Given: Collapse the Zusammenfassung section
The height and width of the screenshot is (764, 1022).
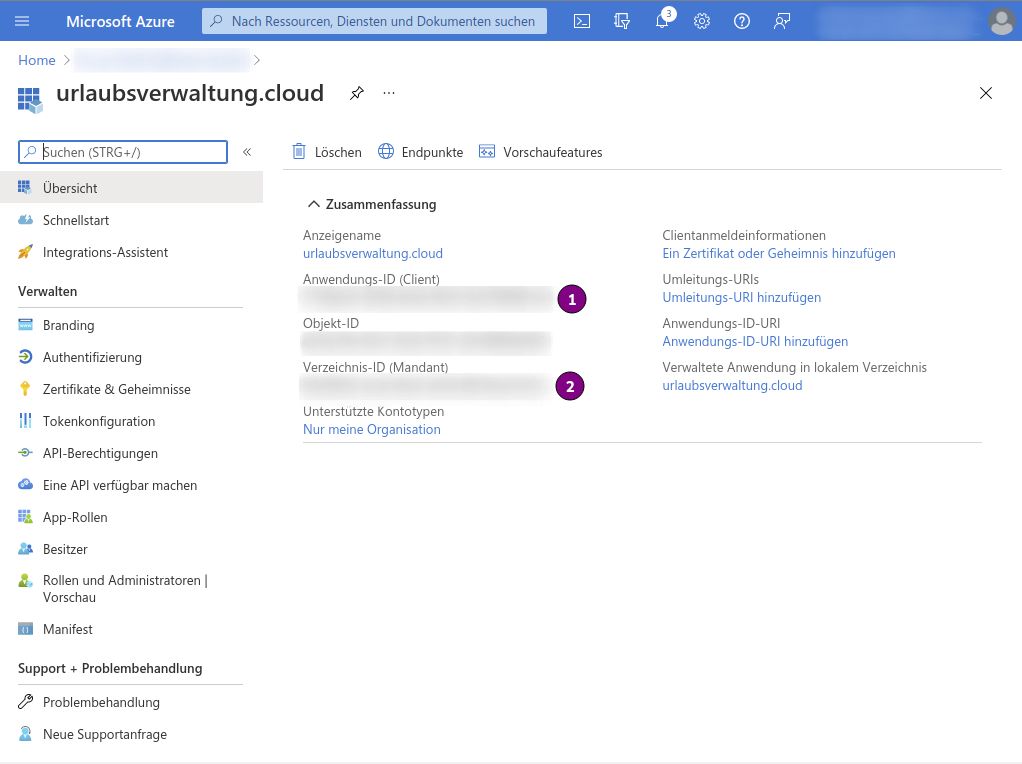Looking at the screenshot, I should coord(314,204).
